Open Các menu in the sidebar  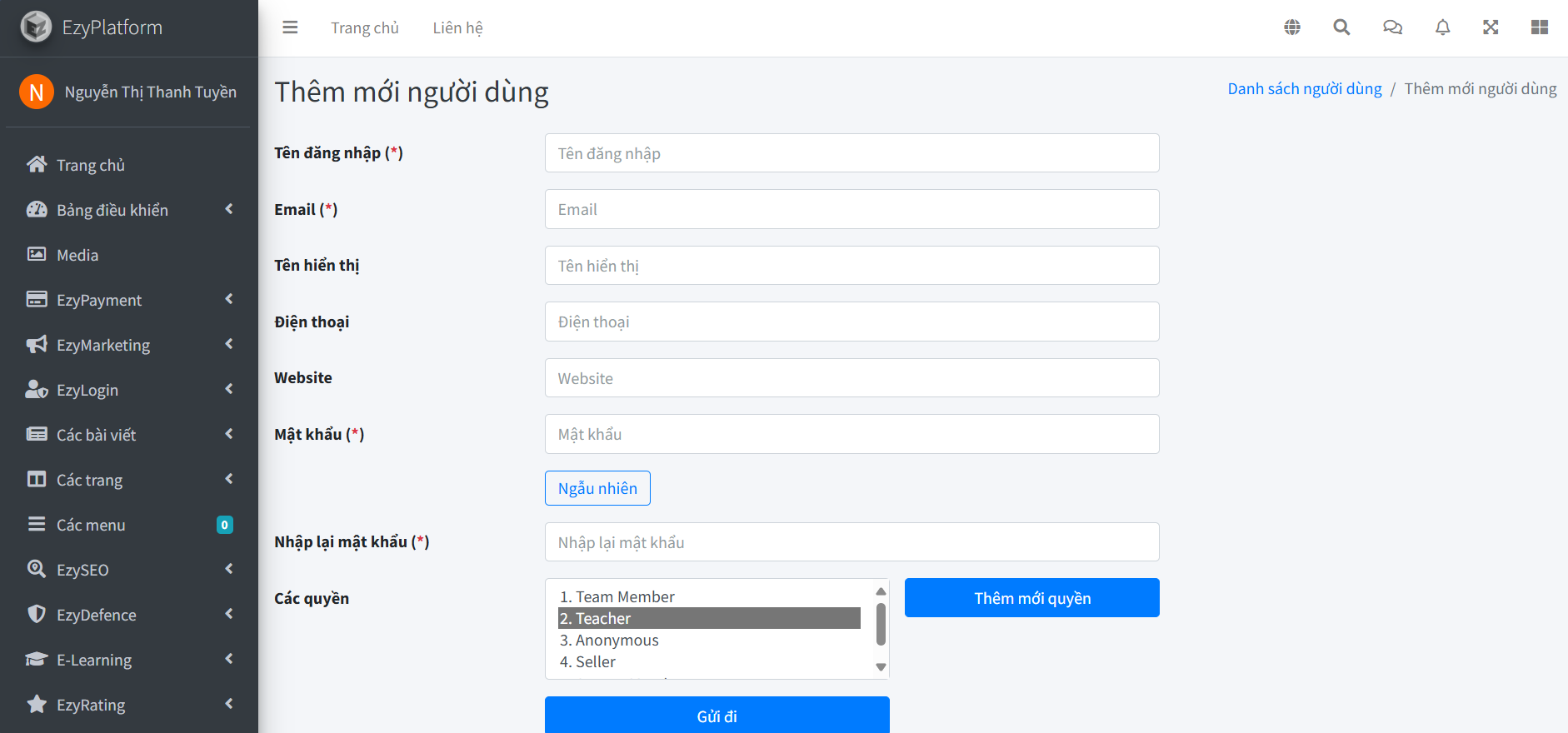point(91,525)
